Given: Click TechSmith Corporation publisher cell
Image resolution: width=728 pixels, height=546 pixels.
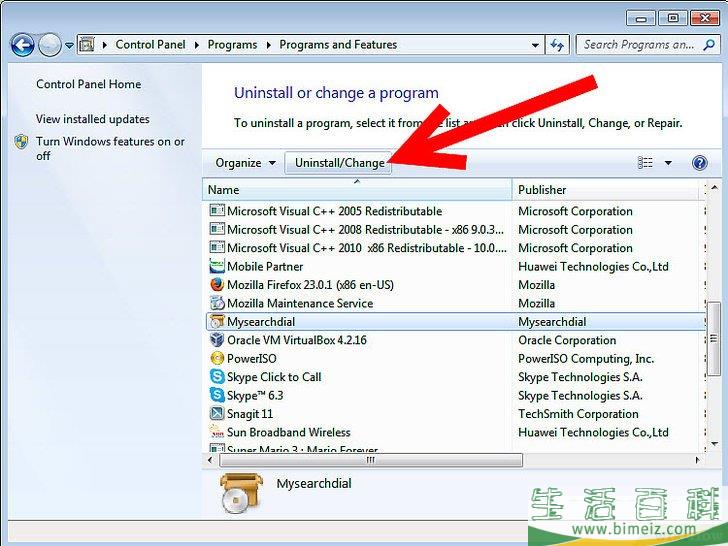Looking at the screenshot, I should (x=578, y=414).
